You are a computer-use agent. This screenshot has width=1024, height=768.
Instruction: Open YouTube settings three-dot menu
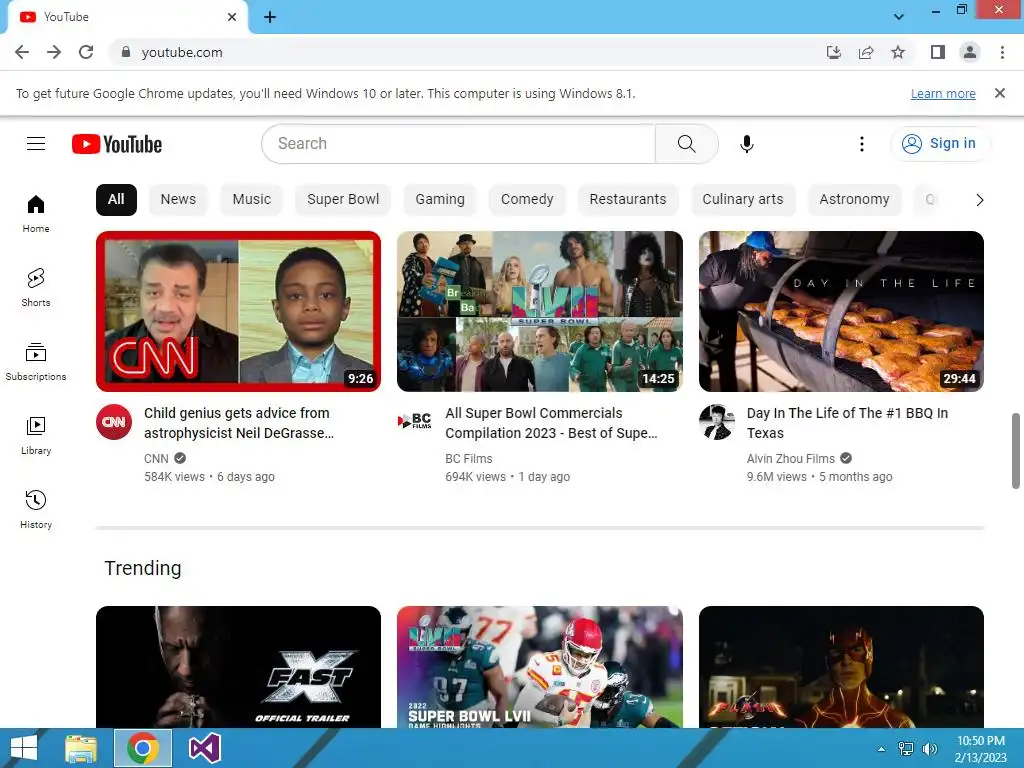click(x=861, y=144)
